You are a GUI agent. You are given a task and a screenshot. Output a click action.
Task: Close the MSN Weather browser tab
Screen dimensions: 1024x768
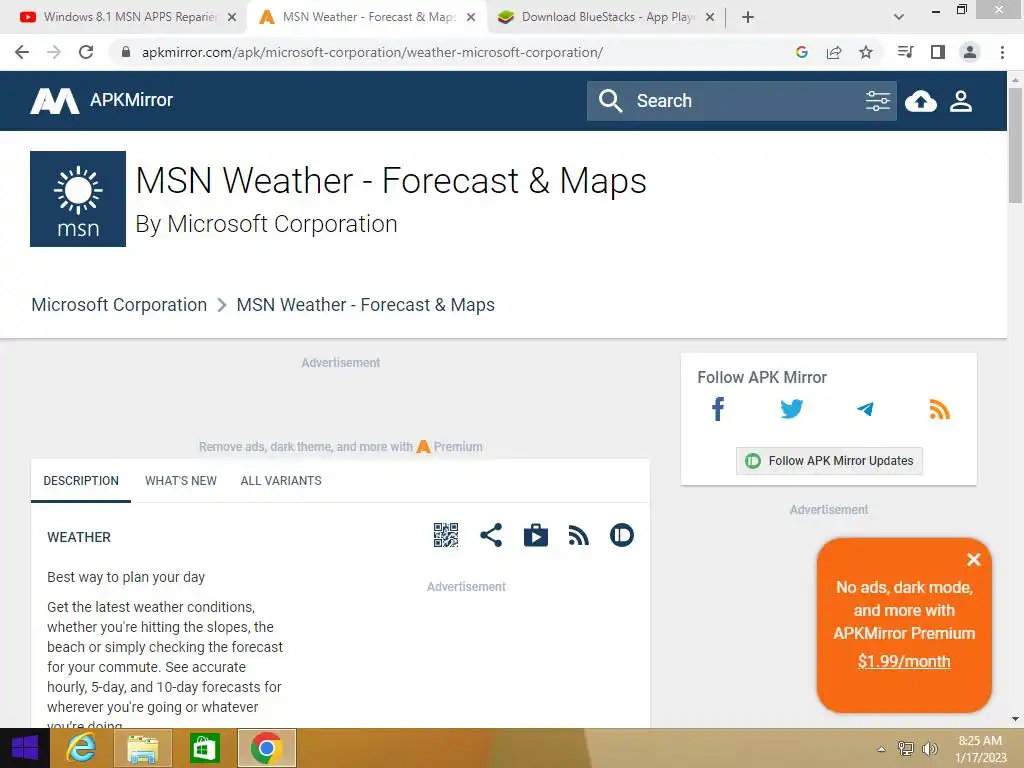point(471,17)
